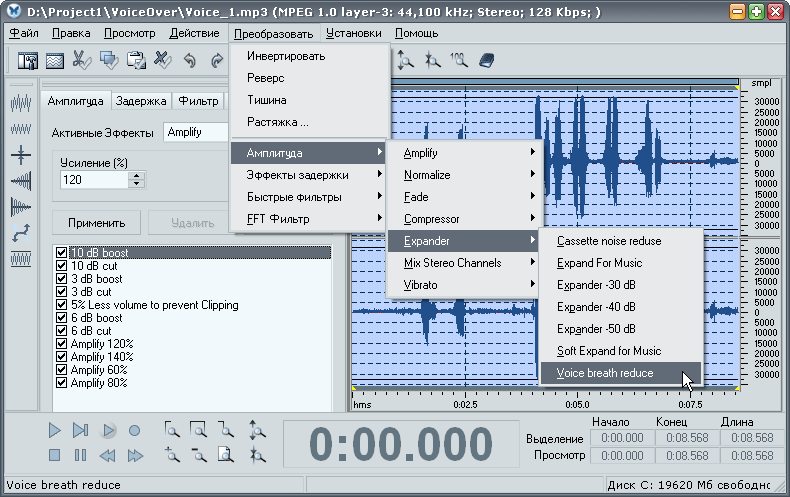
Task: Click the Redo arrow icon
Action: pos(217,60)
